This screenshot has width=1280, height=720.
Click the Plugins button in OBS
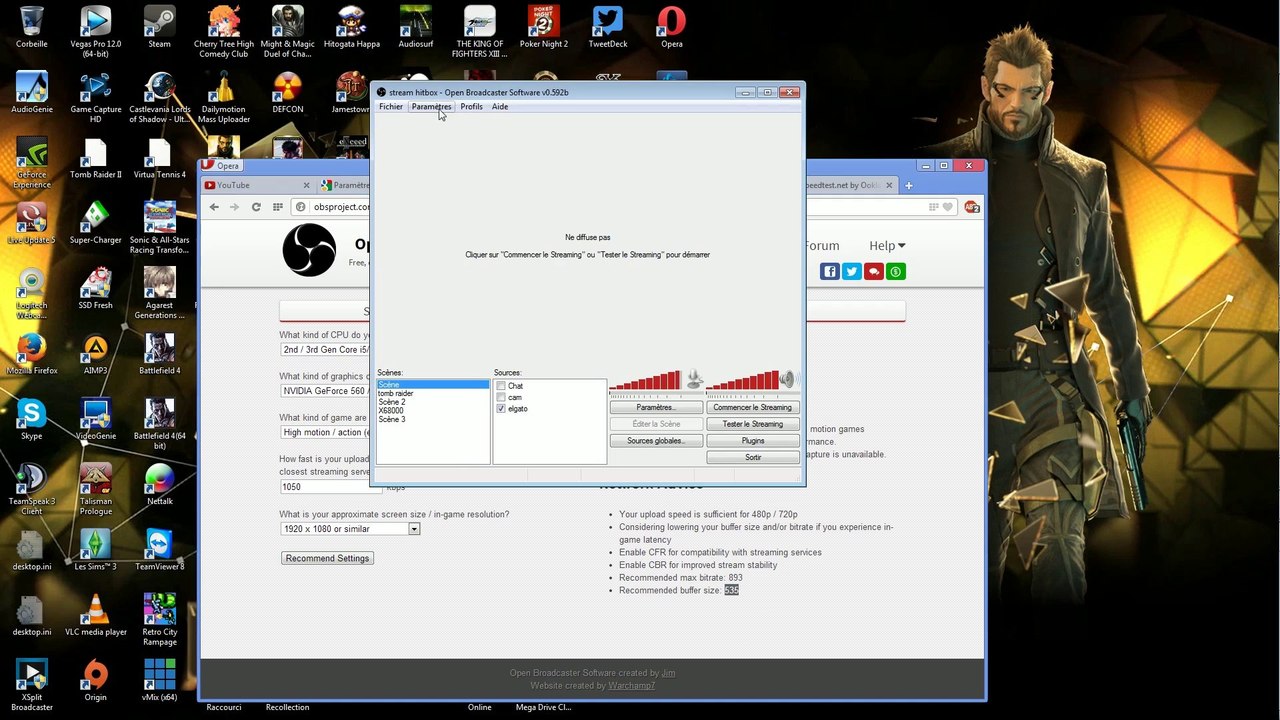753,441
